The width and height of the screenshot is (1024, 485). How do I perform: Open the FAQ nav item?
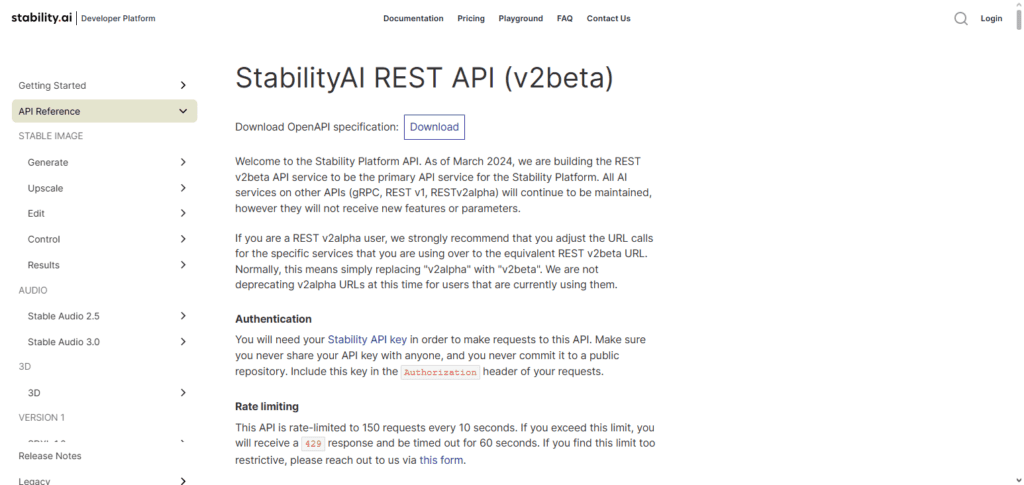coord(565,18)
